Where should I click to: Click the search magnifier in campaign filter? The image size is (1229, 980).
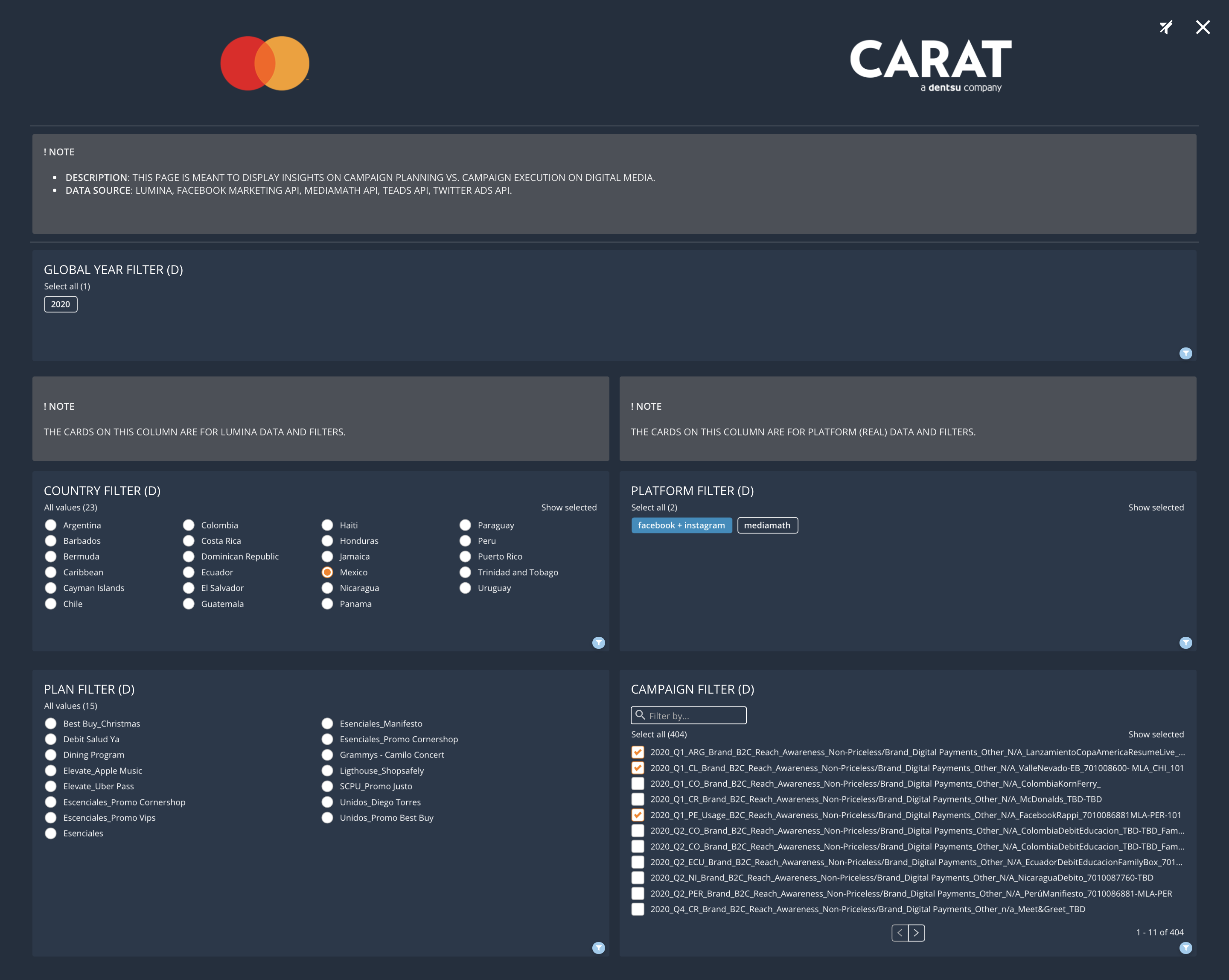[640, 715]
